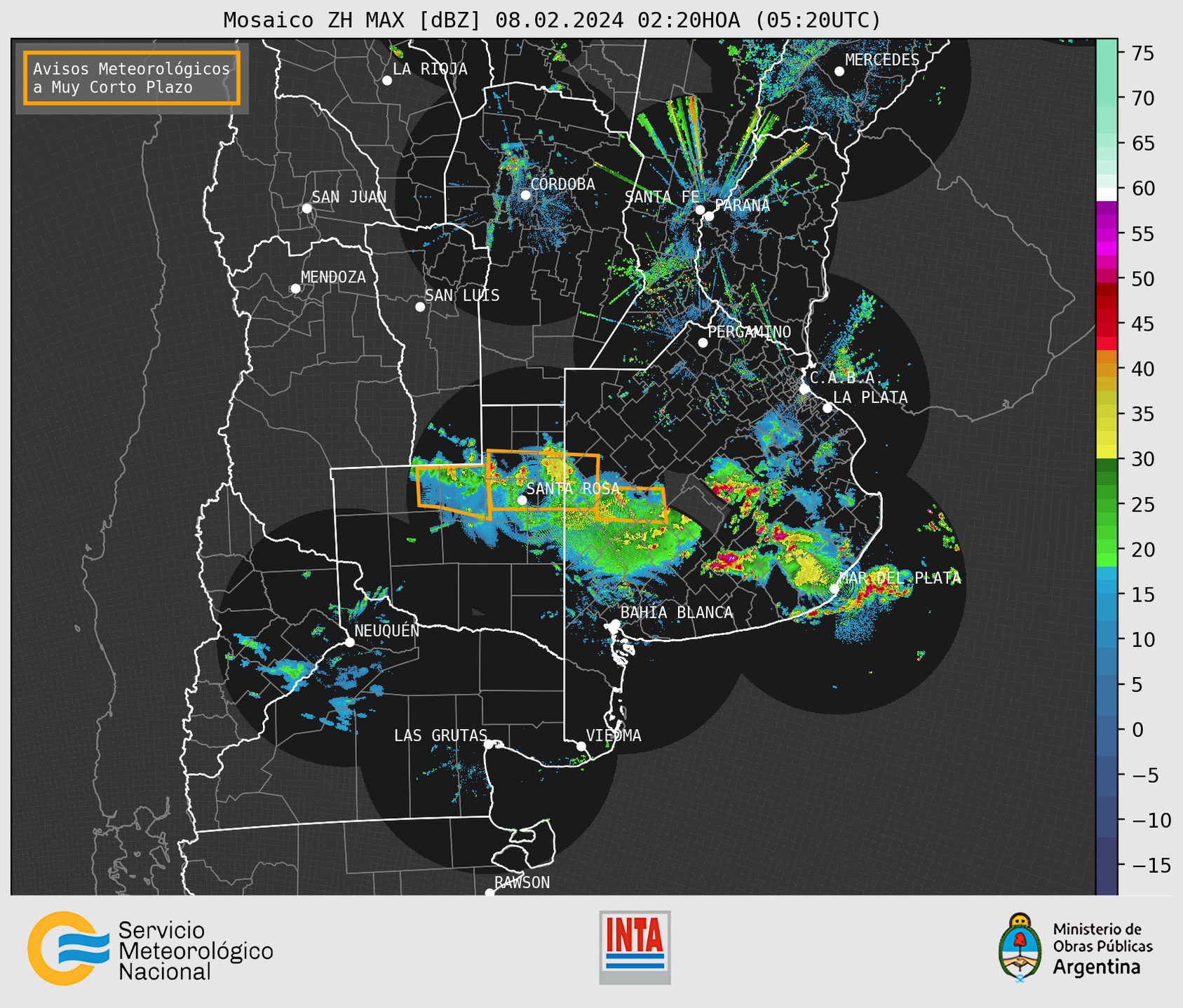
Task: Click the Pergamino city marker dot
Action: 703,343
